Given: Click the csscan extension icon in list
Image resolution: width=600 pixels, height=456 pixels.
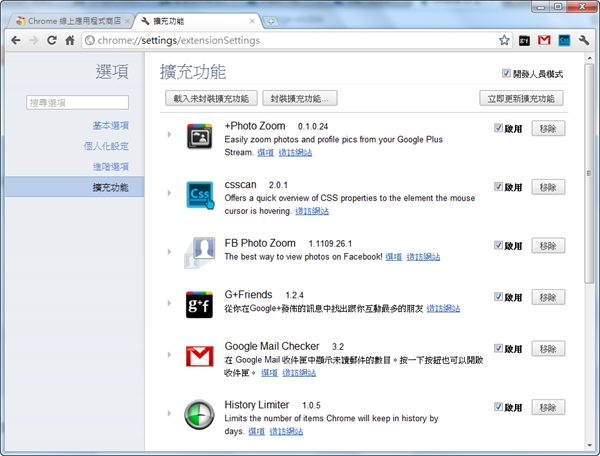Looking at the screenshot, I should pyautogui.click(x=200, y=195).
